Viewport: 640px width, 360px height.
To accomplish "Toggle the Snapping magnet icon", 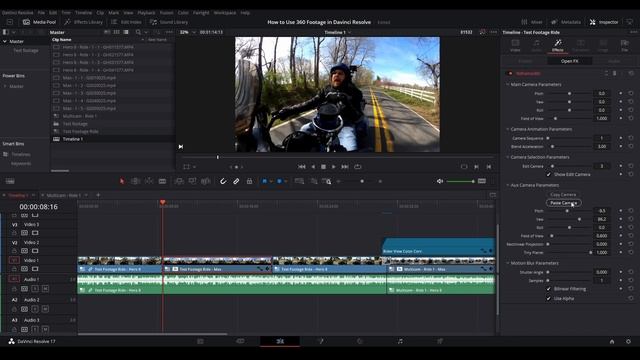I will tap(223, 181).
